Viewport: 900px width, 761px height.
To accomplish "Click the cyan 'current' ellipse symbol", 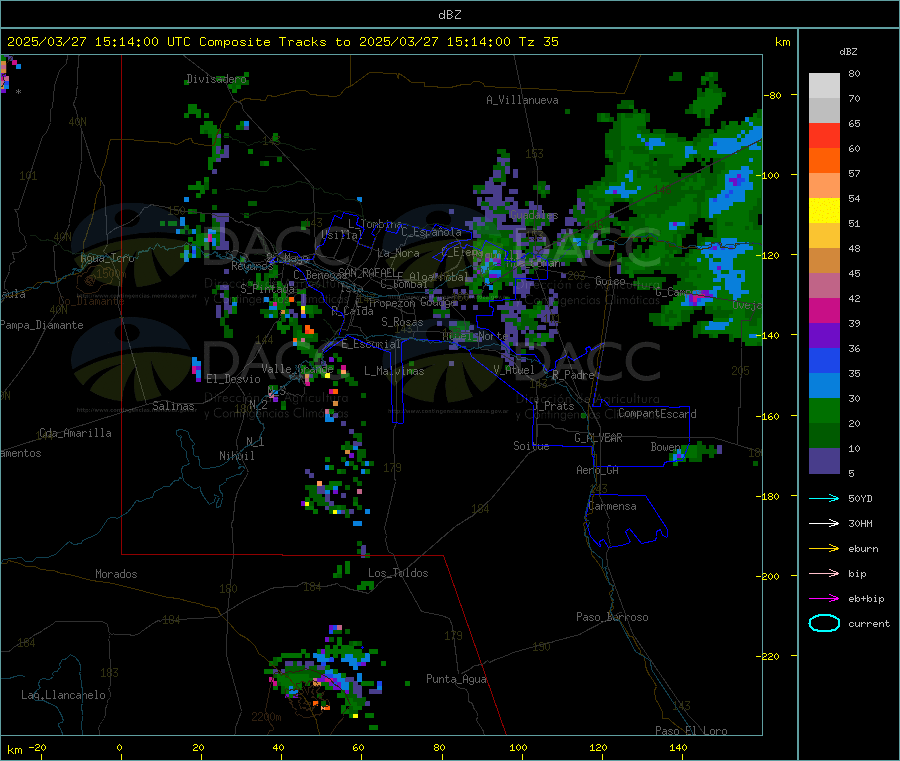I will 824,623.
